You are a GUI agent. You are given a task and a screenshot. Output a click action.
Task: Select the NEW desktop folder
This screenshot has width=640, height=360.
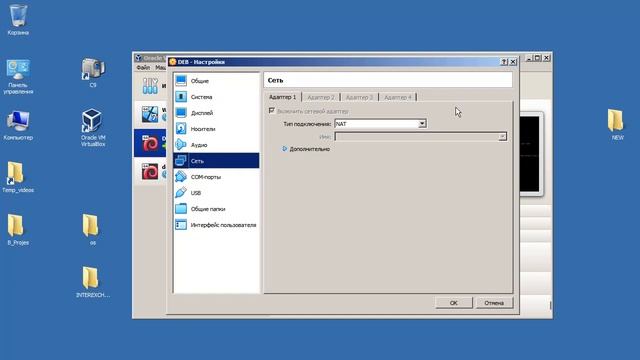pyautogui.click(x=616, y=124)
